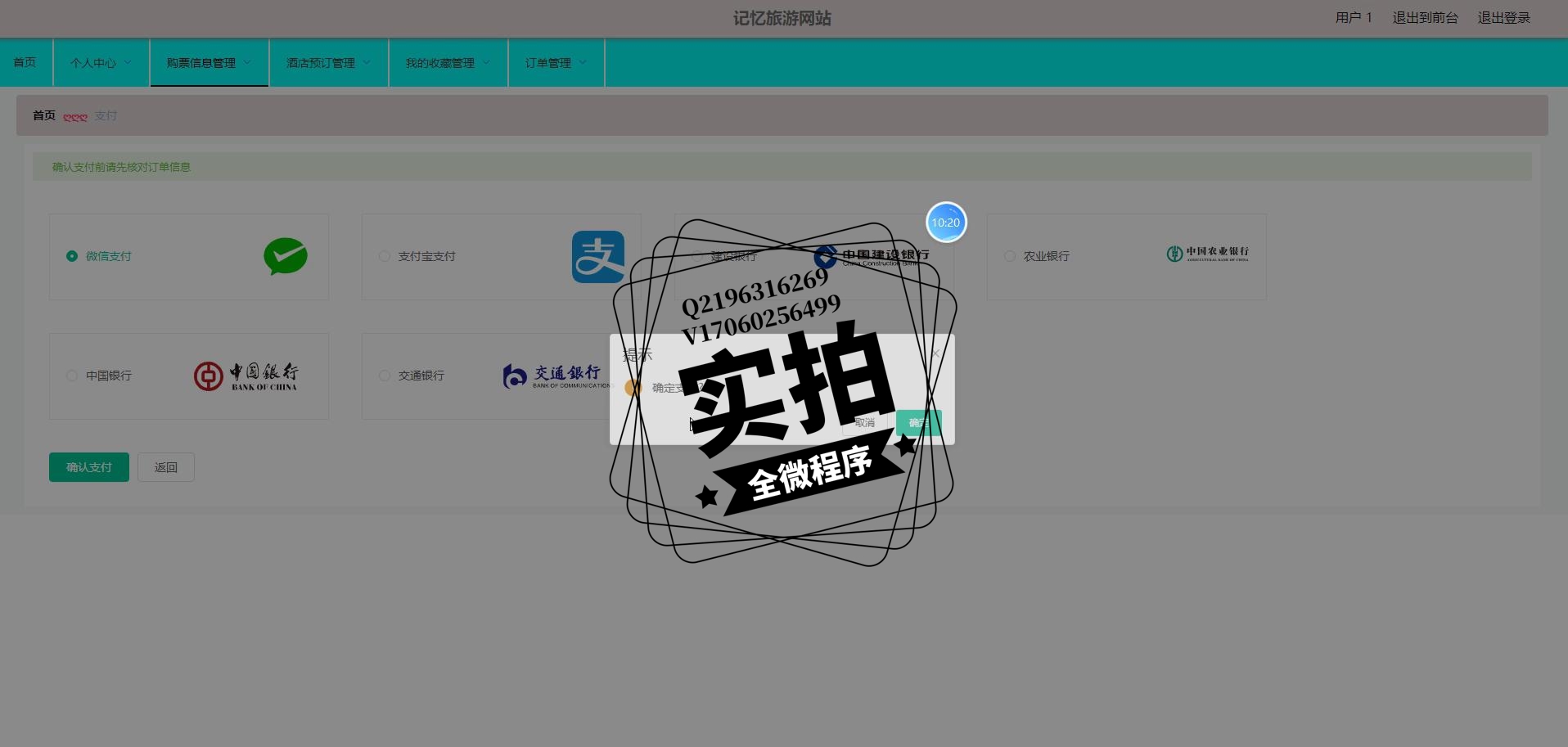Viewport: 1568px width, 747px height.
Task: Select the 中国银行 radio button
Action: 72,376
